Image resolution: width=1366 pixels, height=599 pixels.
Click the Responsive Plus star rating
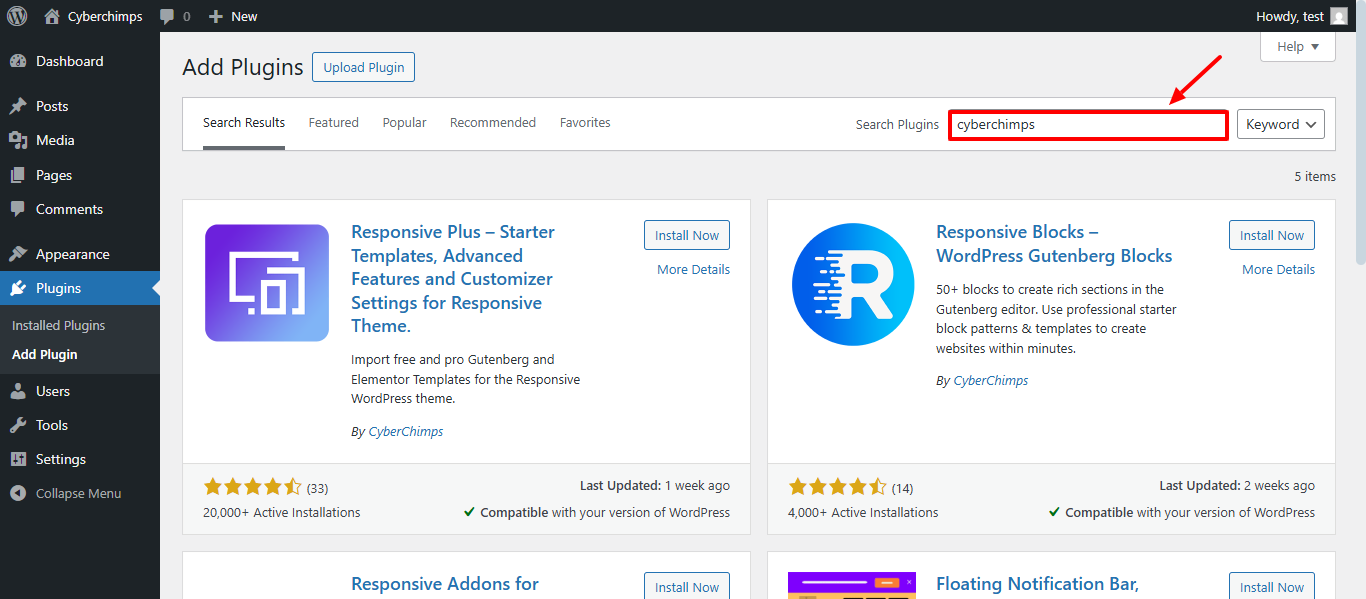pos(252,487)
